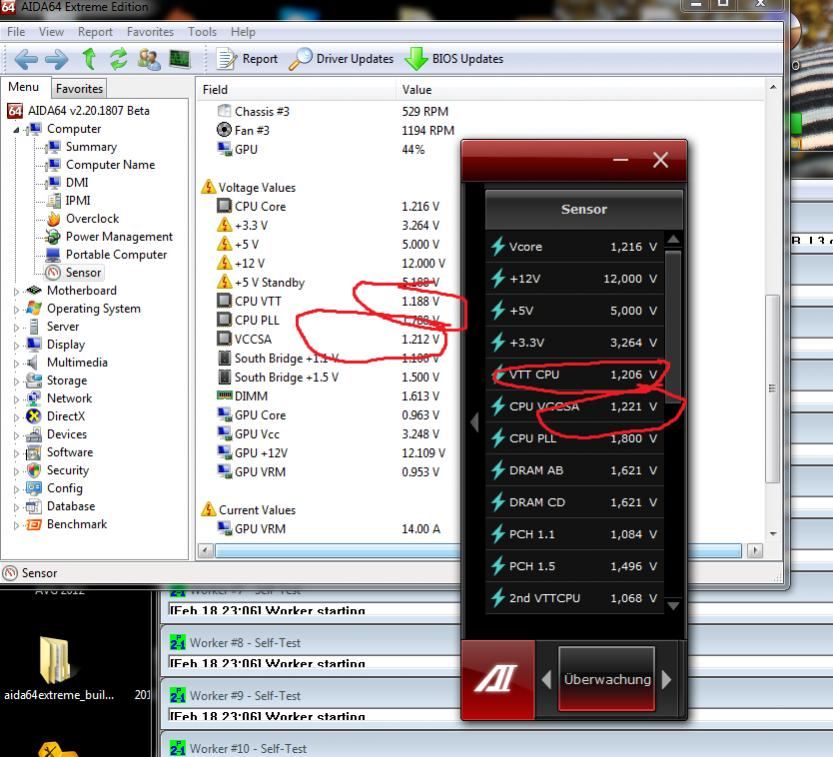
Task: Select the DIMM voltage row
Action: (329, 396)
